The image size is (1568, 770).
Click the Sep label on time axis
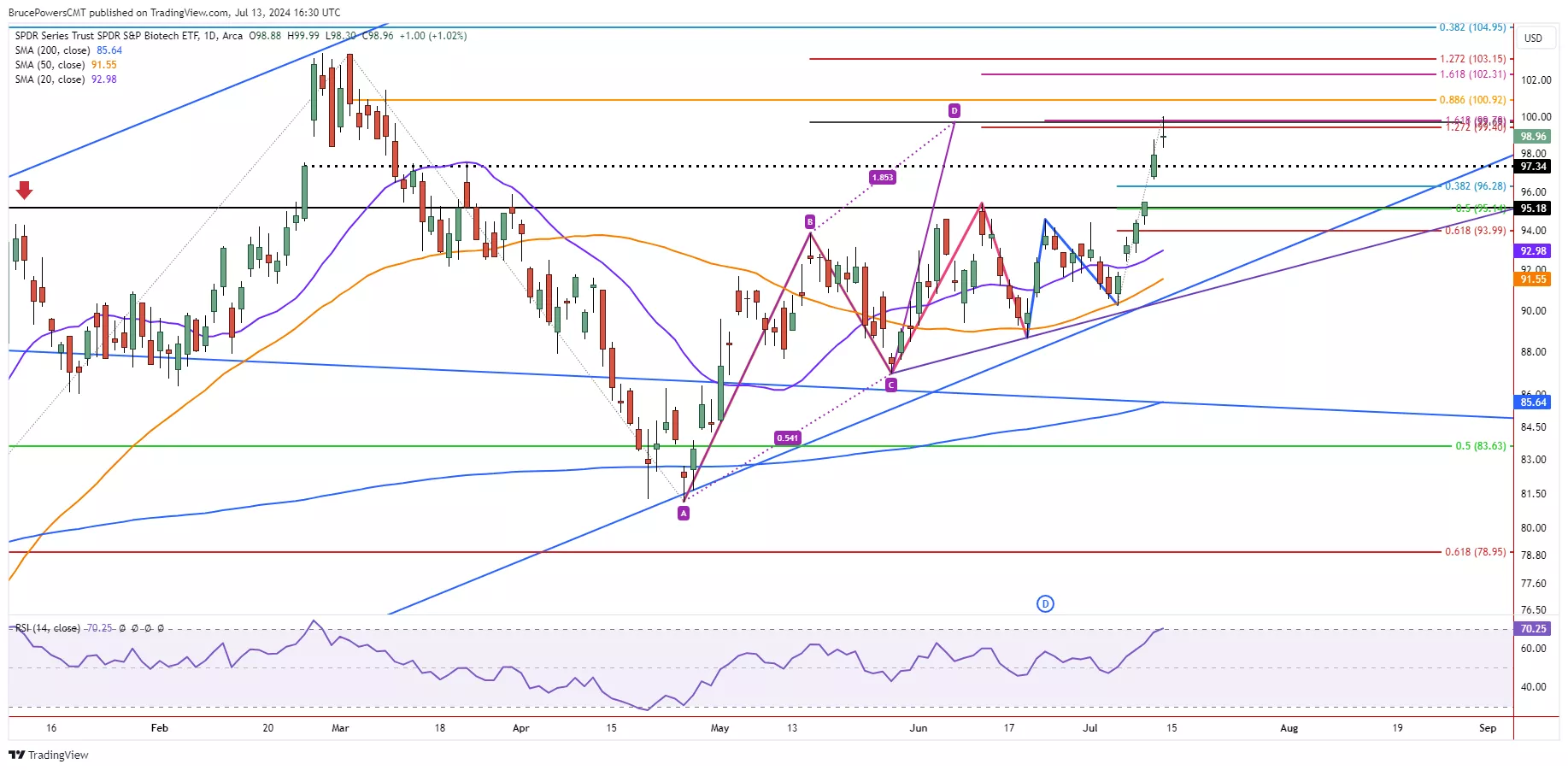tap(1488, 728)
